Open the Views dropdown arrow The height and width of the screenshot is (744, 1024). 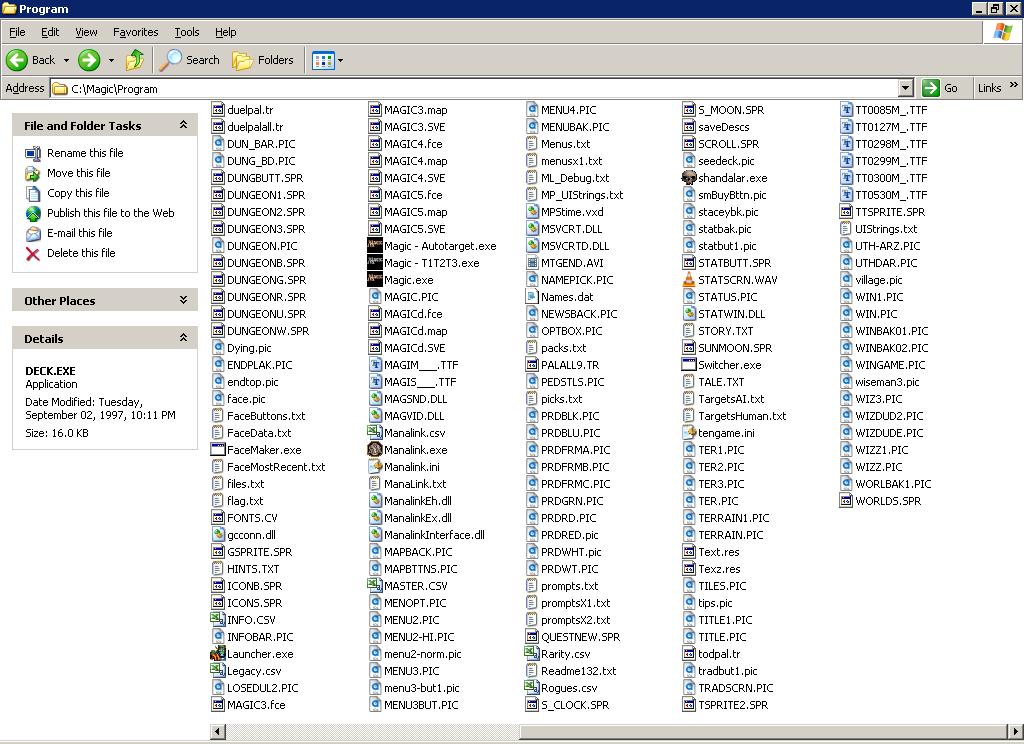340,61
